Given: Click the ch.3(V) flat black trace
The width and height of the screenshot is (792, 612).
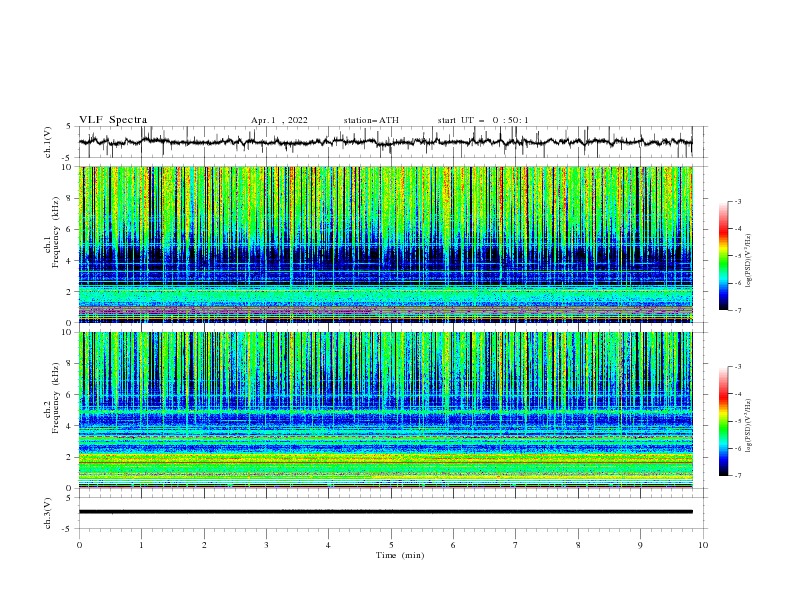Looking at the screenshot, I should coord(386,512).
